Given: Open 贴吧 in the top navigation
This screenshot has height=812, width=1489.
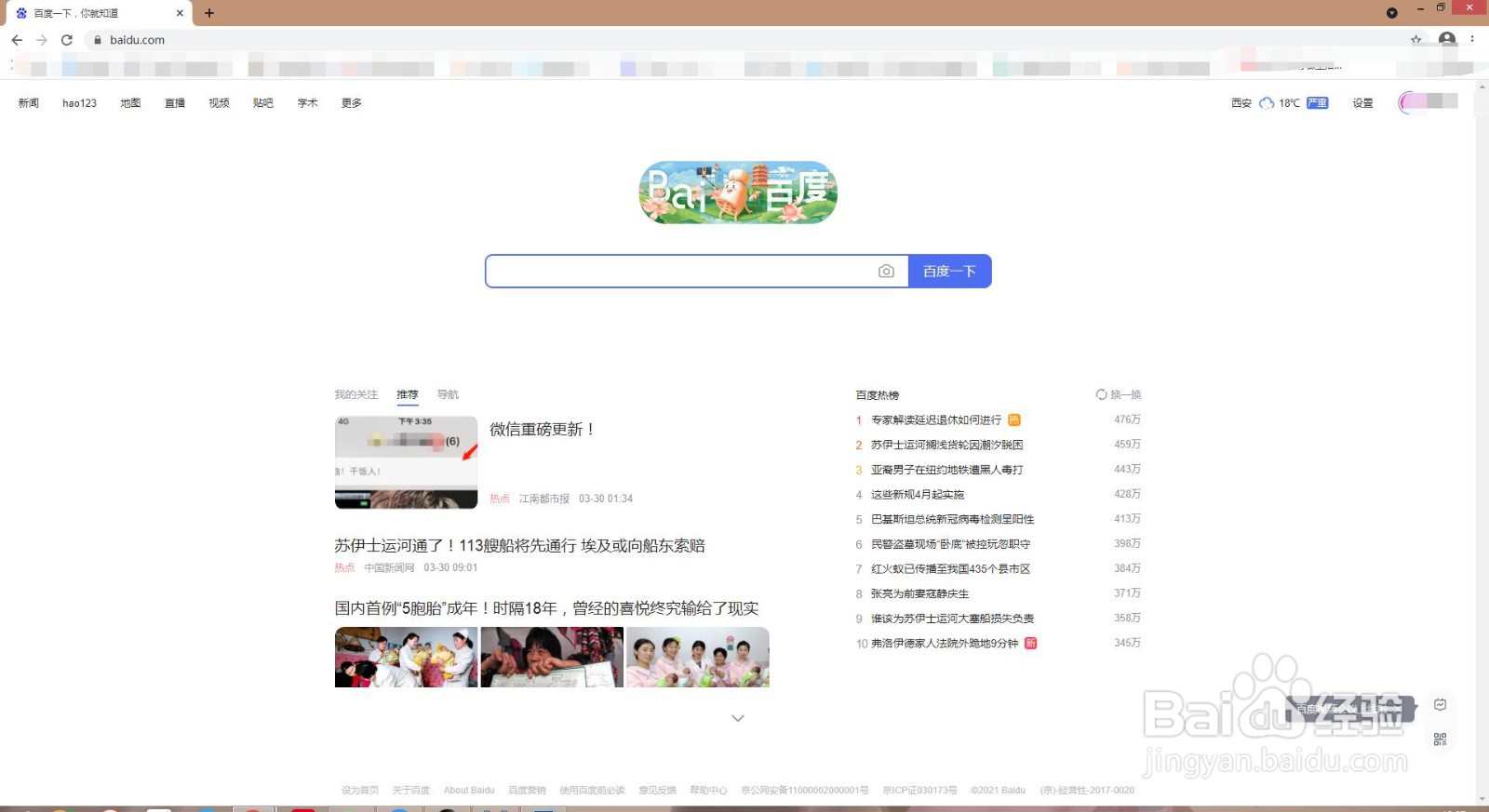Looking at the screenshot, I should 263,103.
